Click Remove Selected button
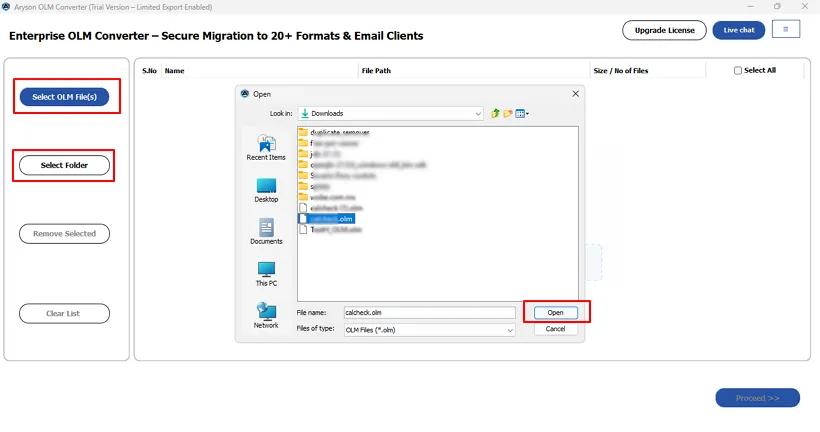Screen dimensions: 820x432 64,234
